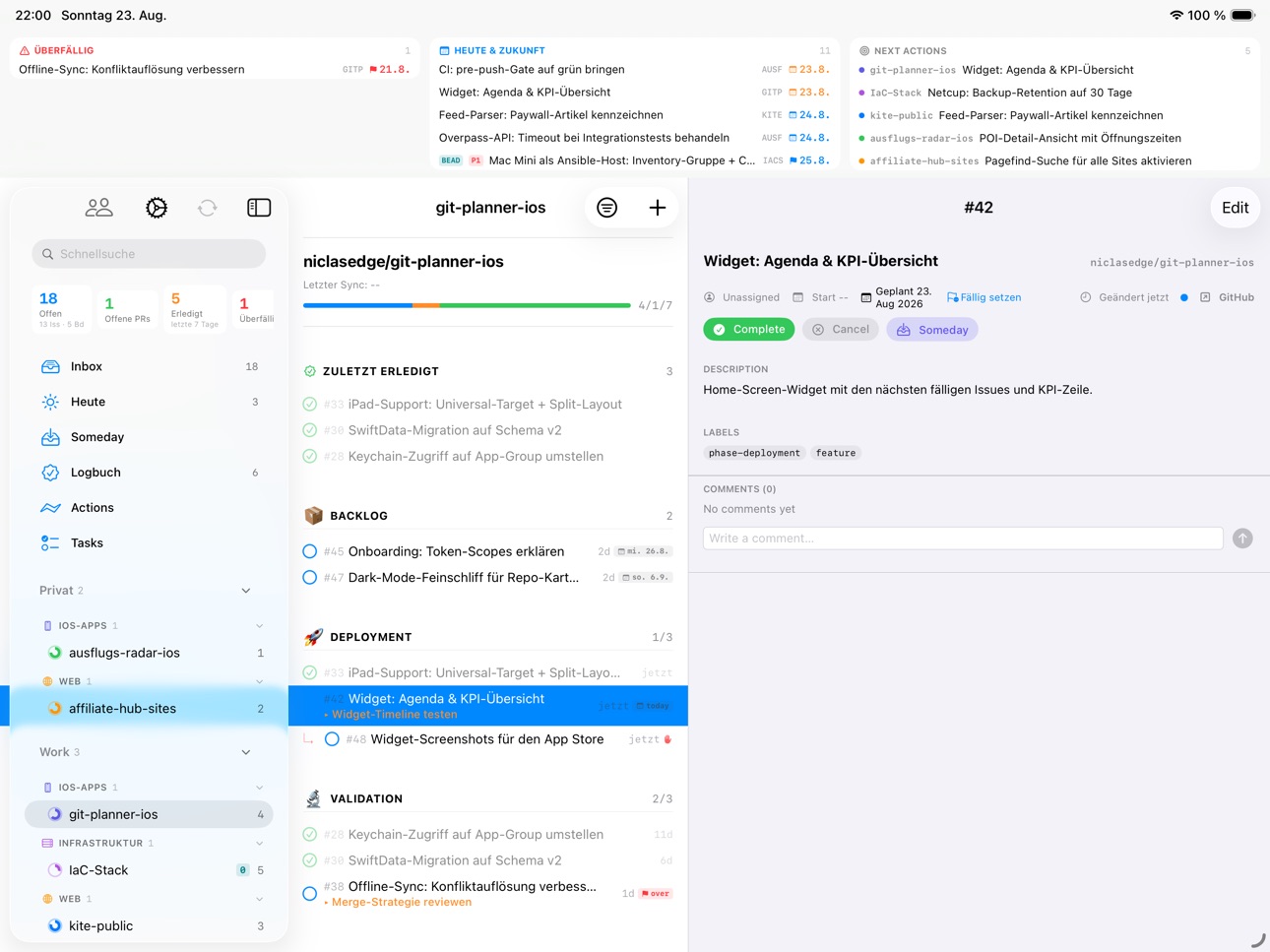Cancel issue #42 with Cancel button

coord(841,330)
